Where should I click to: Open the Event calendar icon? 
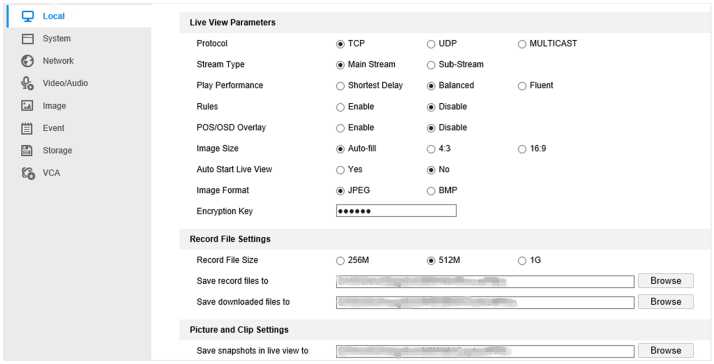tap(27, 128)
